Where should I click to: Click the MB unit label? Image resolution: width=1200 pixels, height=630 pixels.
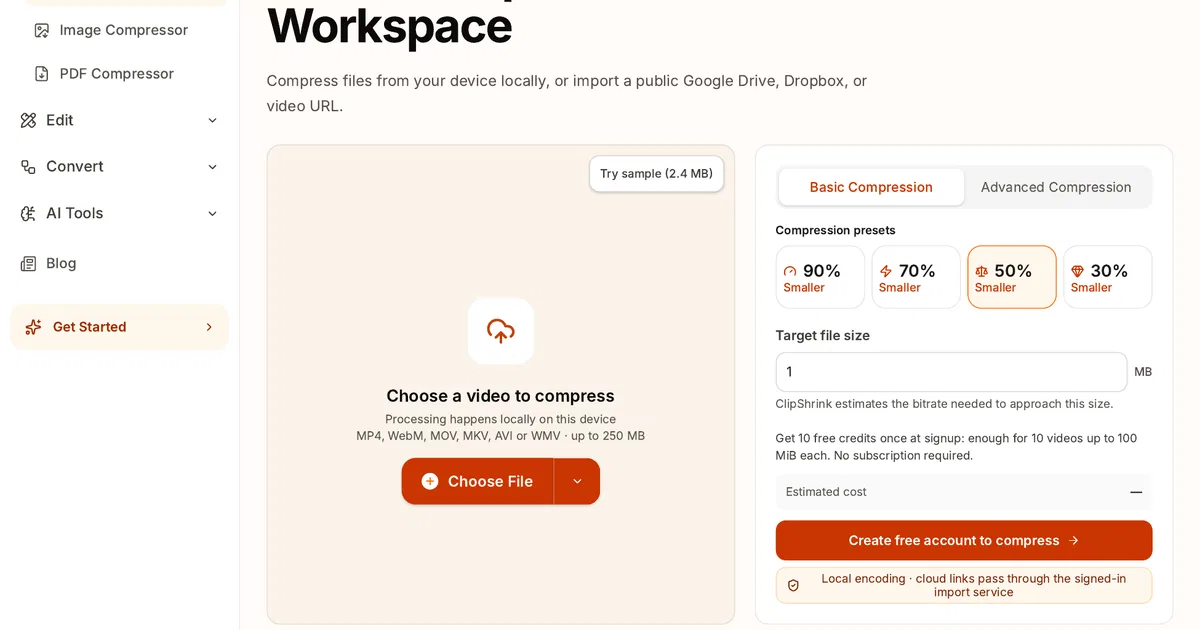[x=1143, y=372]
